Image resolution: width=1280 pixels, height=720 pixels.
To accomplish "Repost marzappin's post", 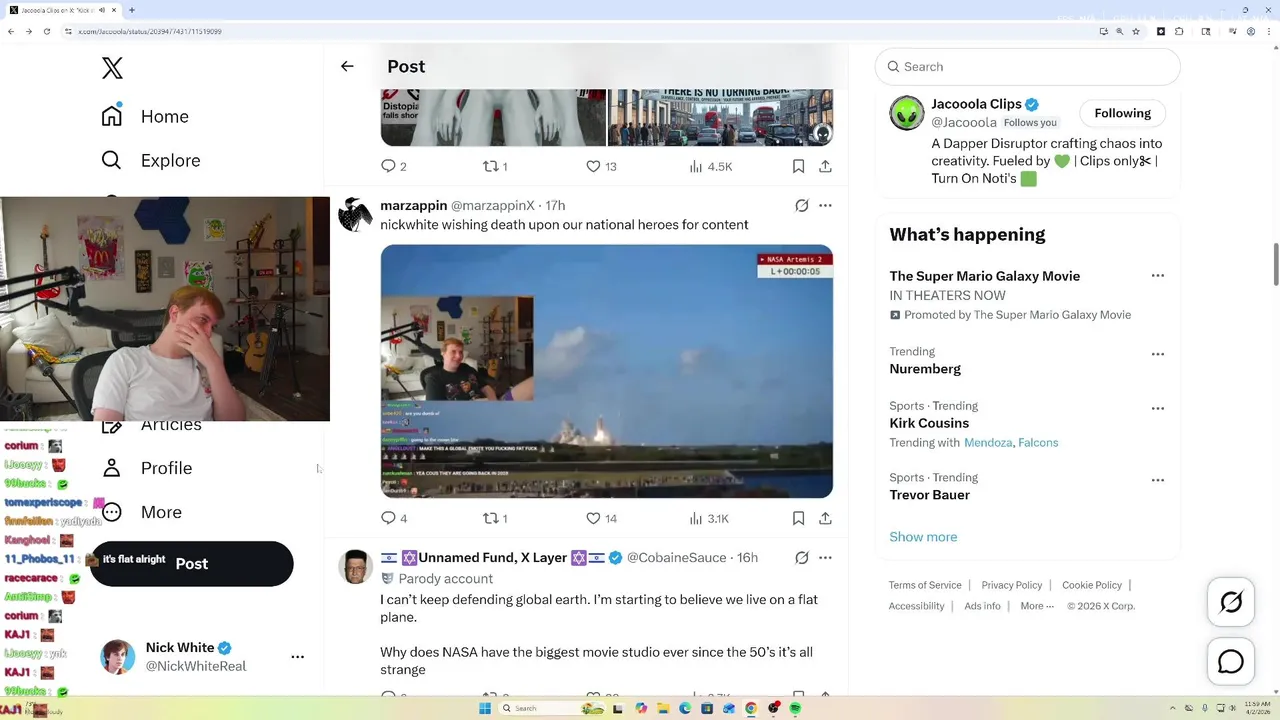I will (495, 518).
